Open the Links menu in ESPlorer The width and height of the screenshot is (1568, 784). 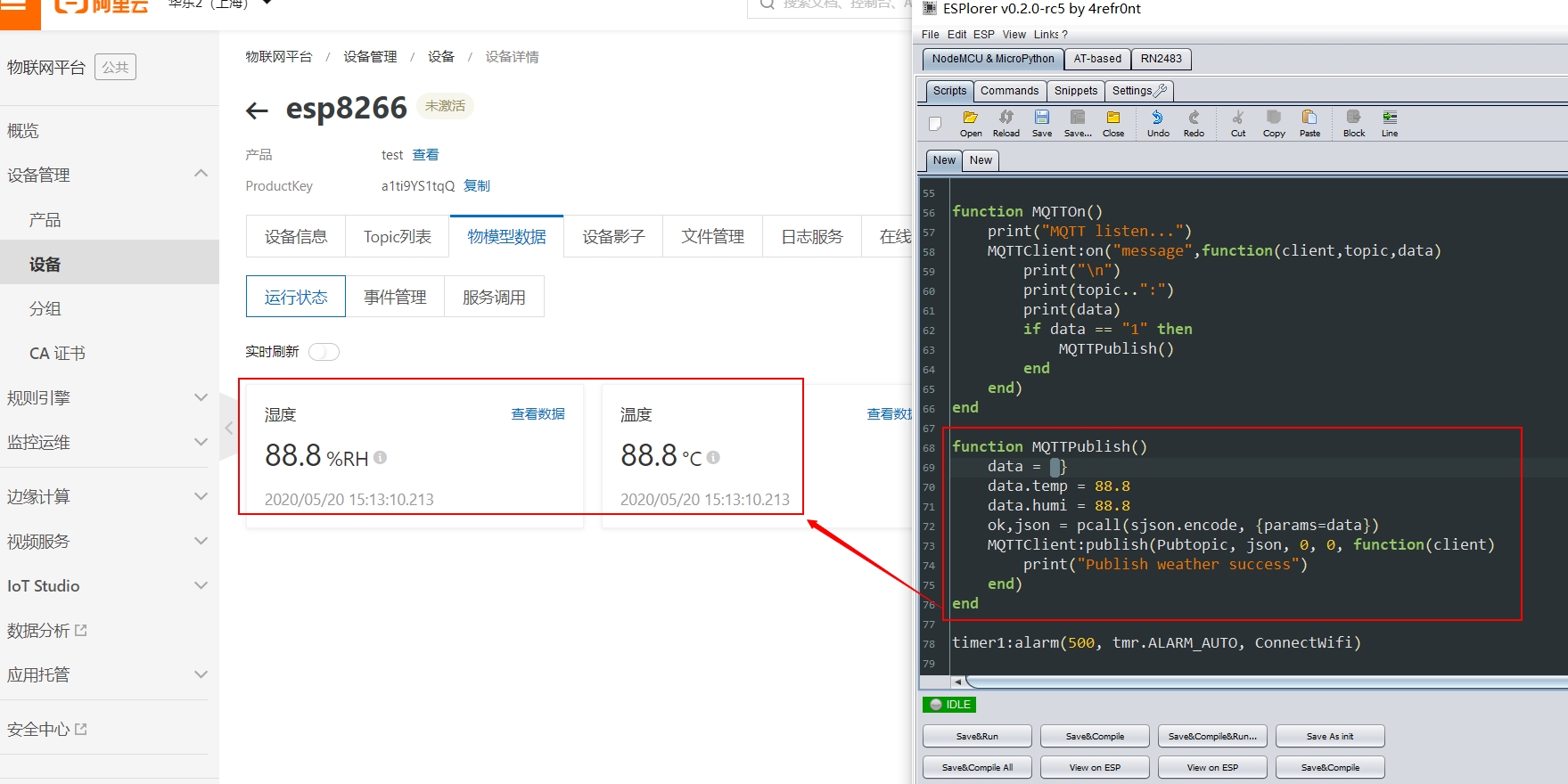(x=1047, y=35)
